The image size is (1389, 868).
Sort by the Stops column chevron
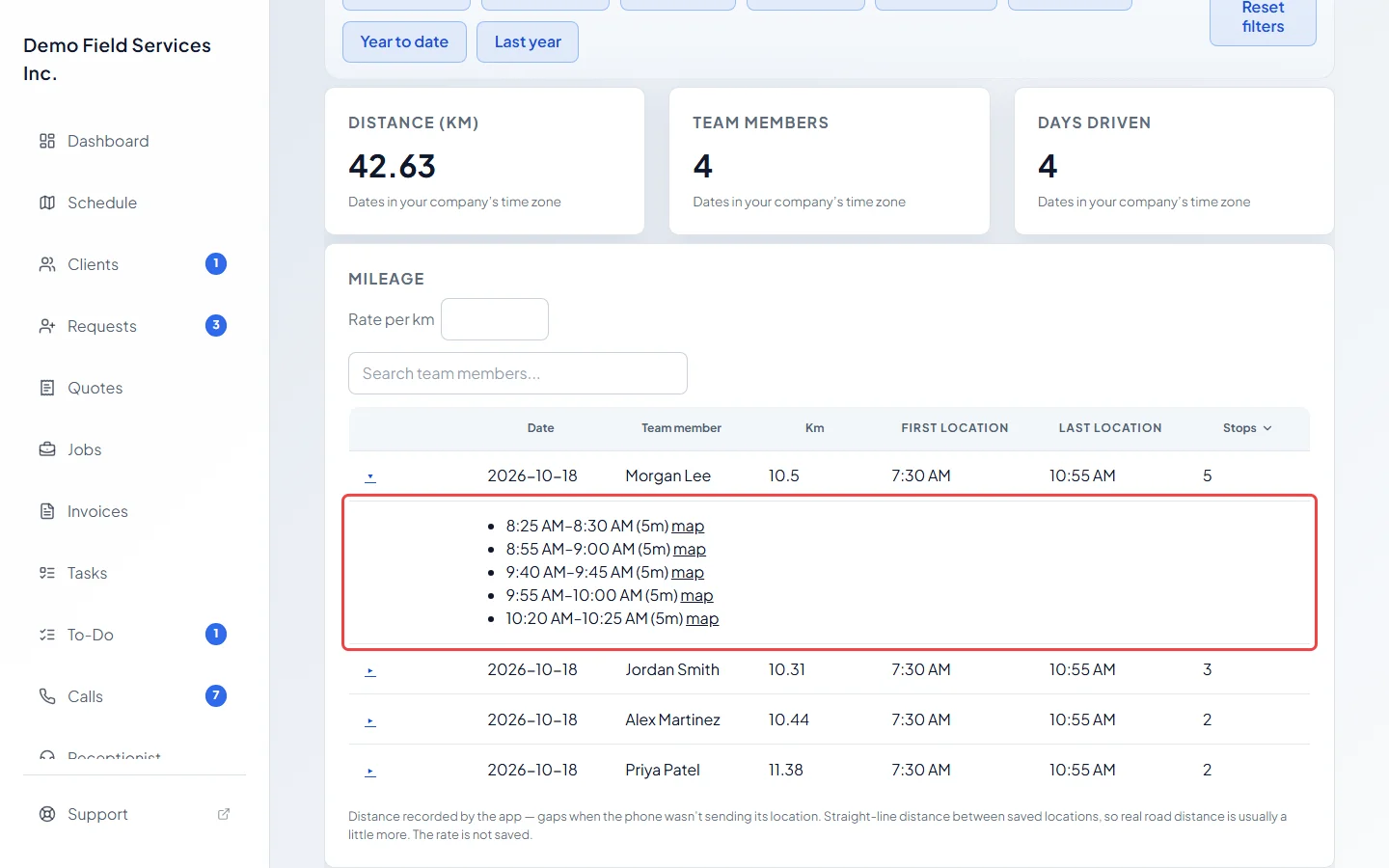pos(1267,428)
